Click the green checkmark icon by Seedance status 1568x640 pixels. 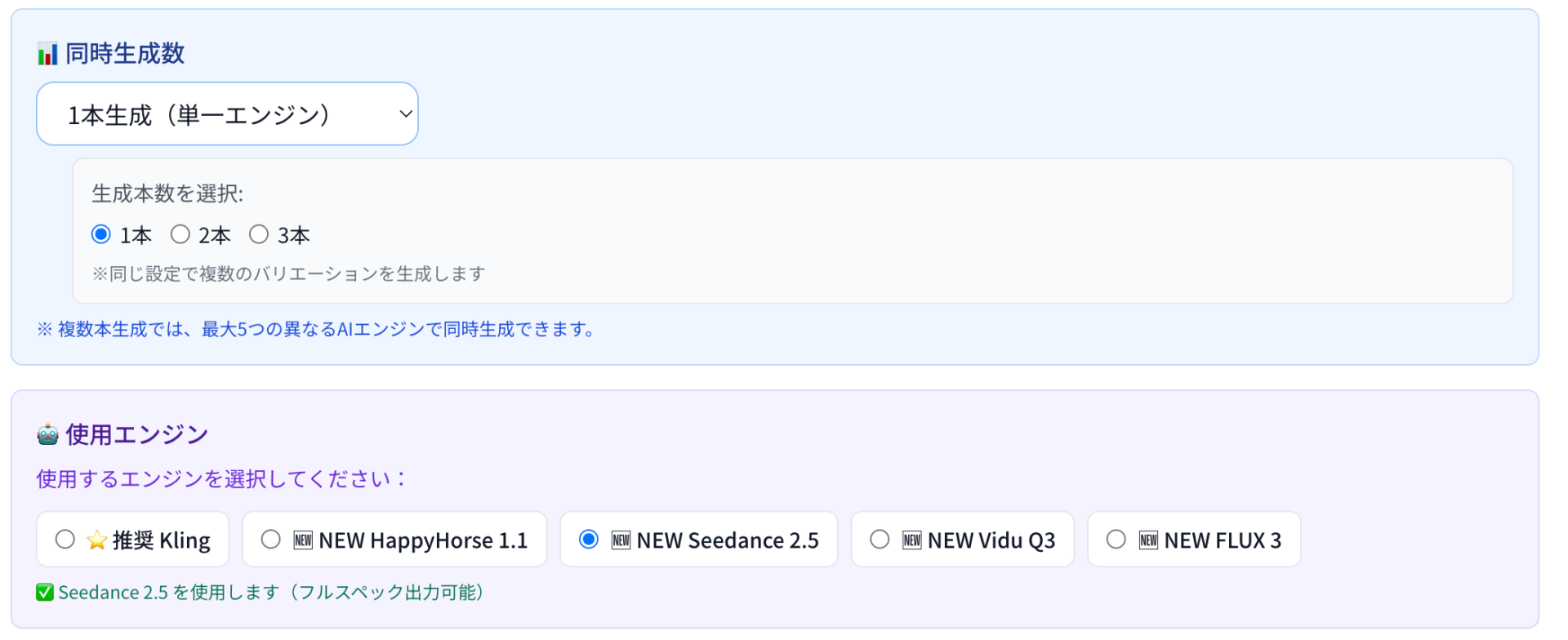(x=45, y=593)
